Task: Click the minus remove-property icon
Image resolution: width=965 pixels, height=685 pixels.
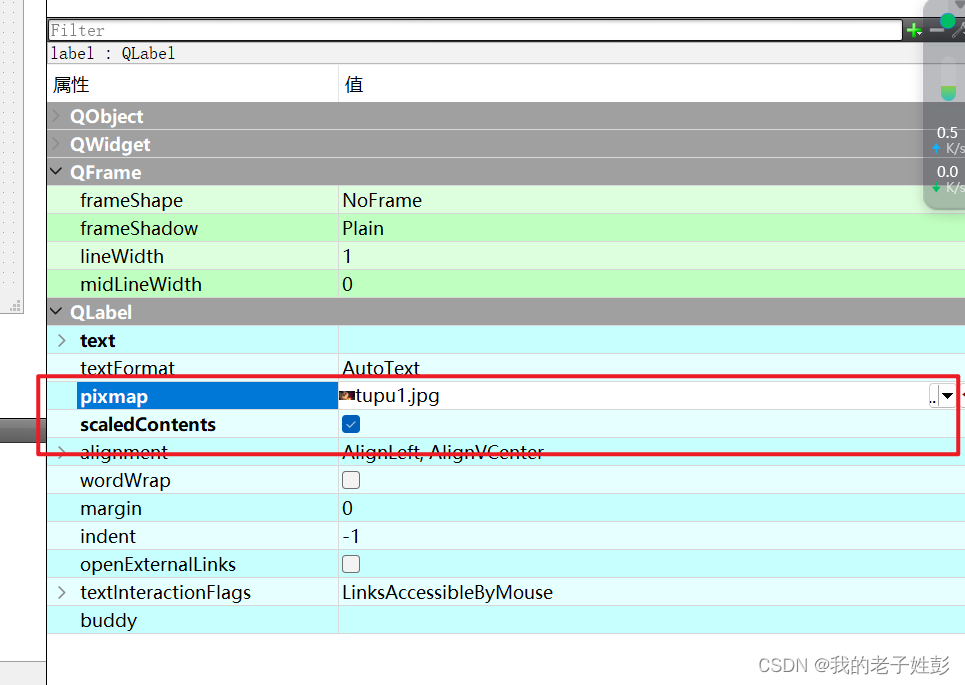Action: (936, 30)
